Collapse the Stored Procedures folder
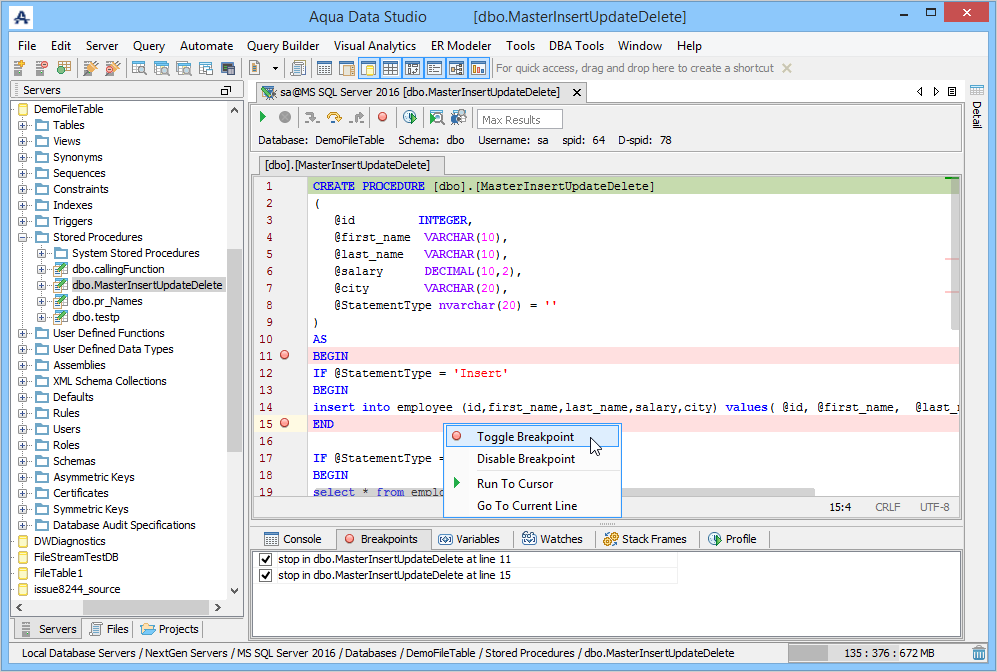This screenshot has height=672, width=997. pyautogui.click(x=22, y=237)
